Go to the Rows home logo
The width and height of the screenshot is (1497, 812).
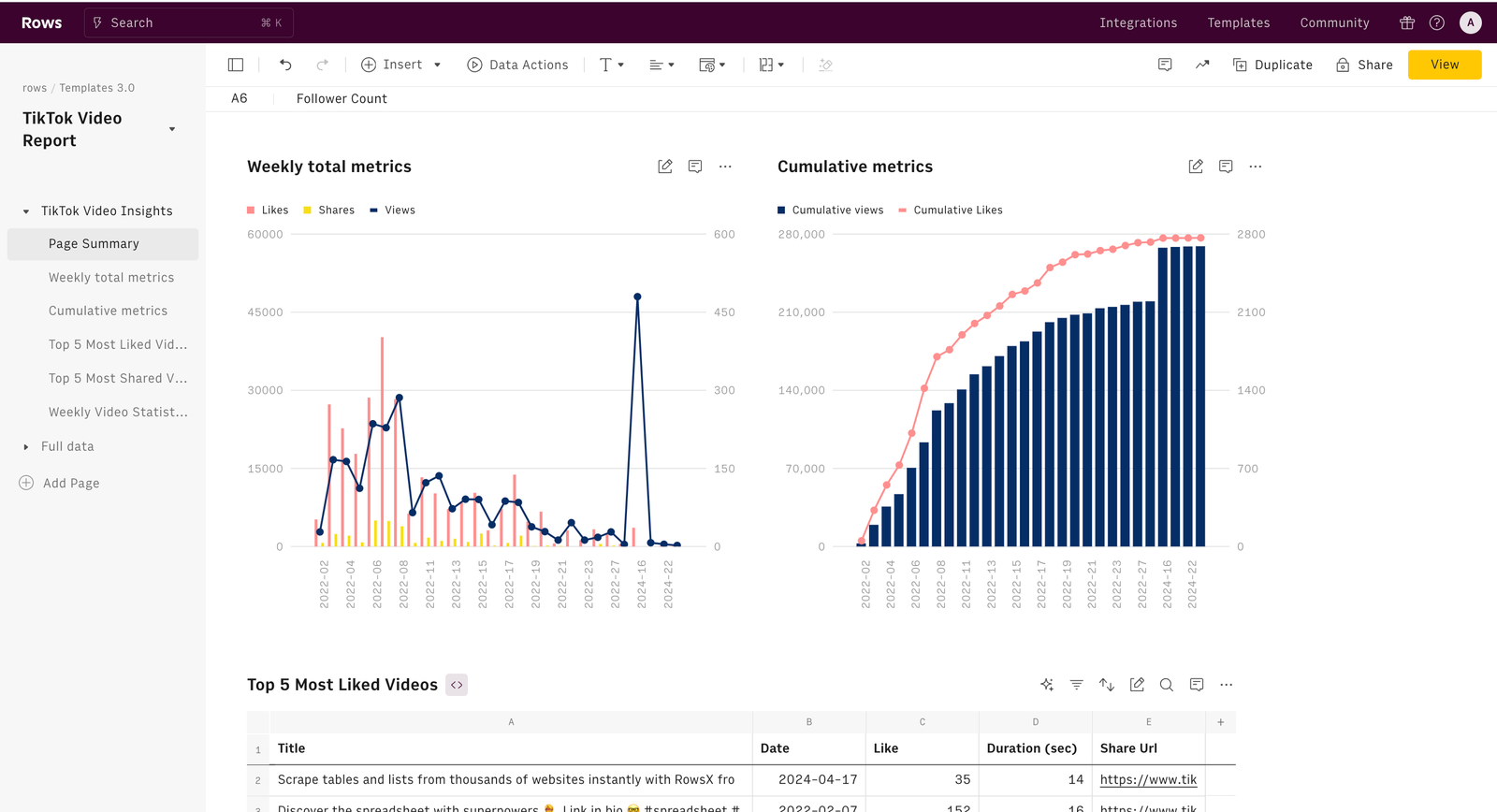click(42, 22)
